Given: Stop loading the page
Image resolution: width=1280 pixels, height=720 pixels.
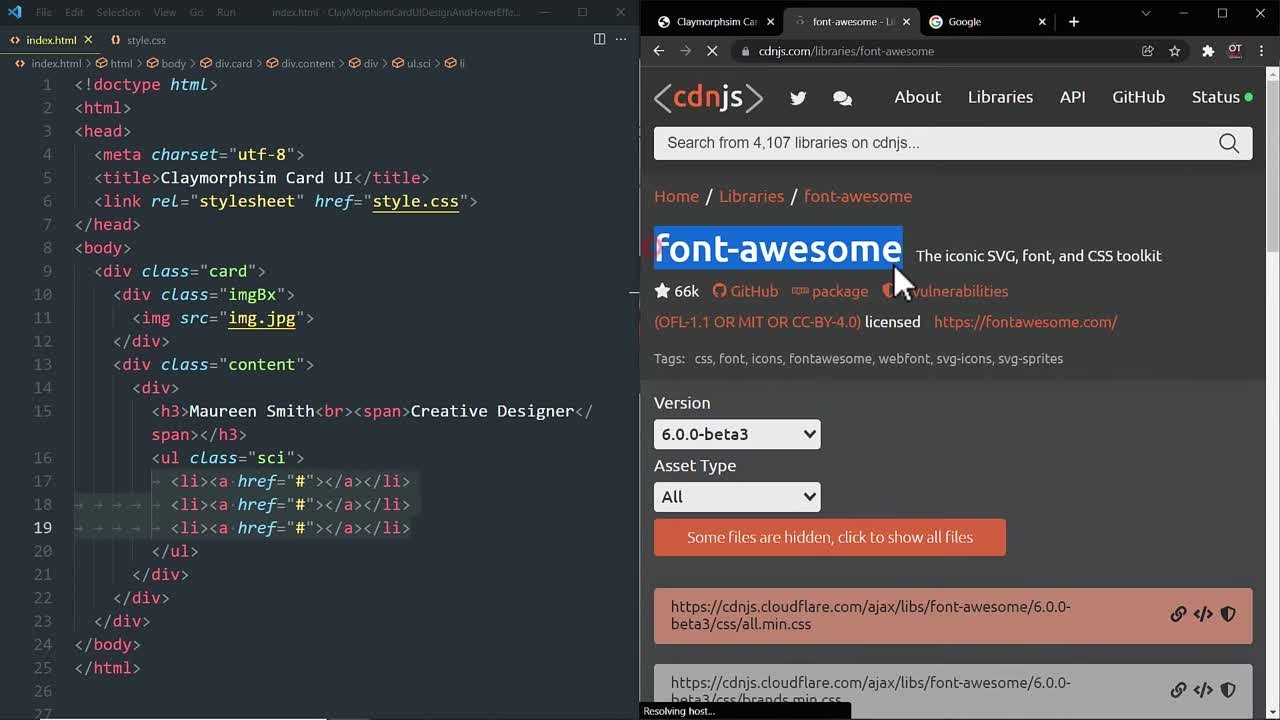Looking at the screenshot, I should point(714,51).
